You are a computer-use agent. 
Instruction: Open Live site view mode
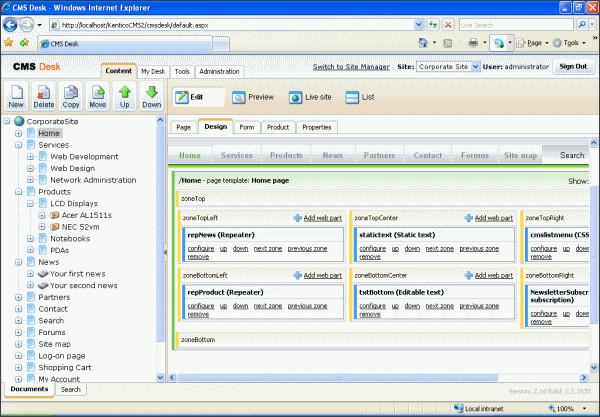tap(310, 97)
